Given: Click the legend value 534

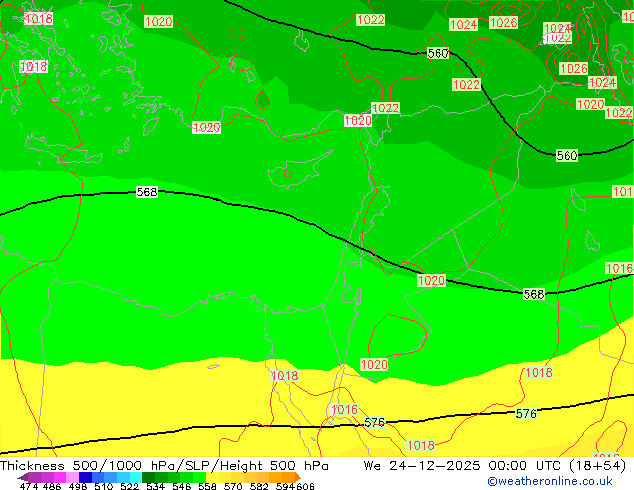Looking at the screenshot, I should pyautogui.click(x=155, y=486).
